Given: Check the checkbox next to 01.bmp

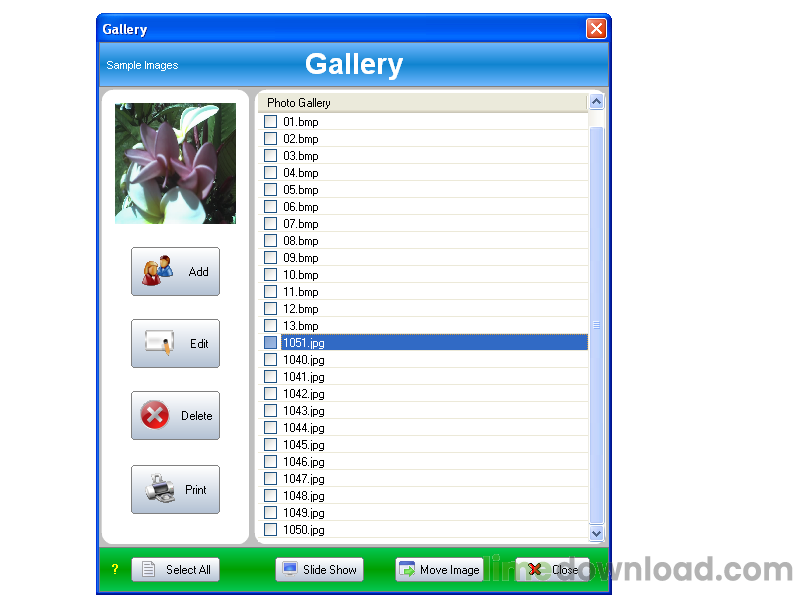Looking at the screenshot, I should click(x=270, y=121).
